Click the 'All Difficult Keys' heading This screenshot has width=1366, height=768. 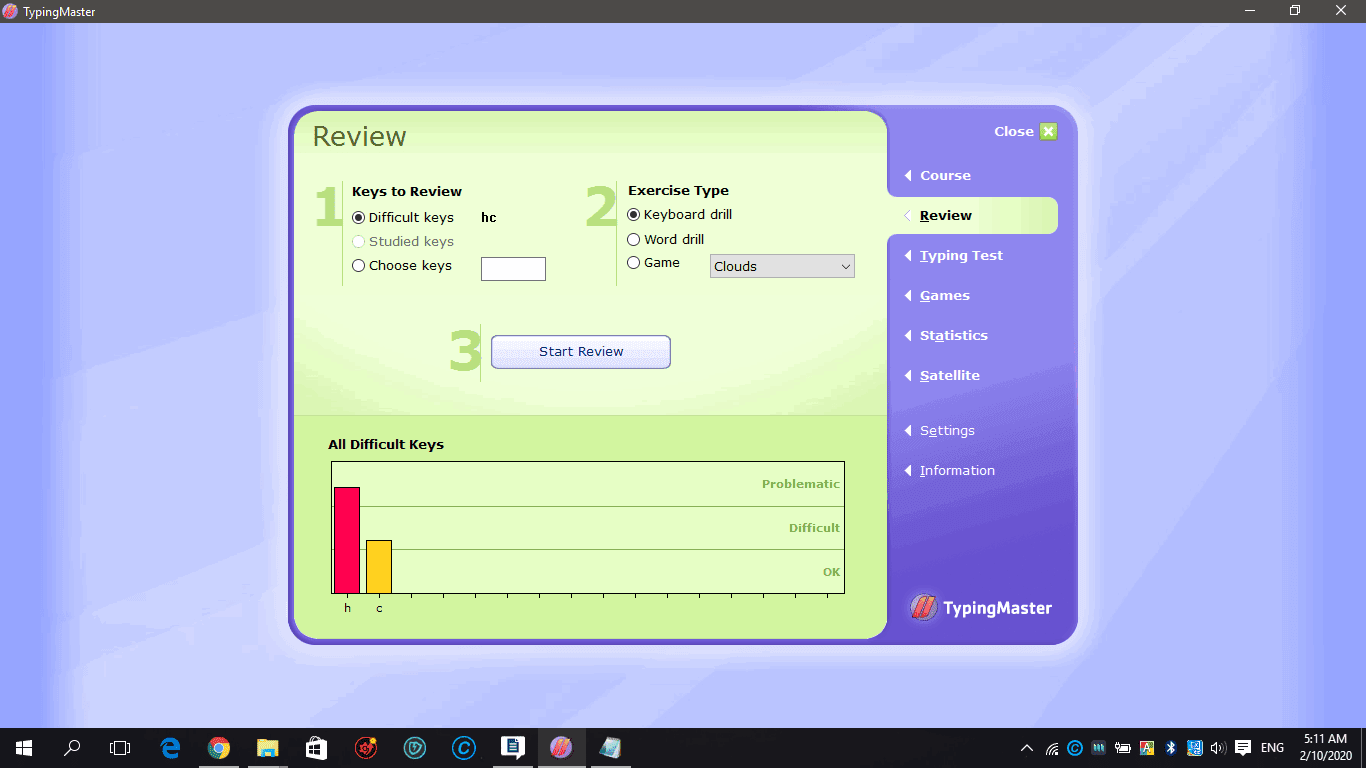tap(386, 444)
